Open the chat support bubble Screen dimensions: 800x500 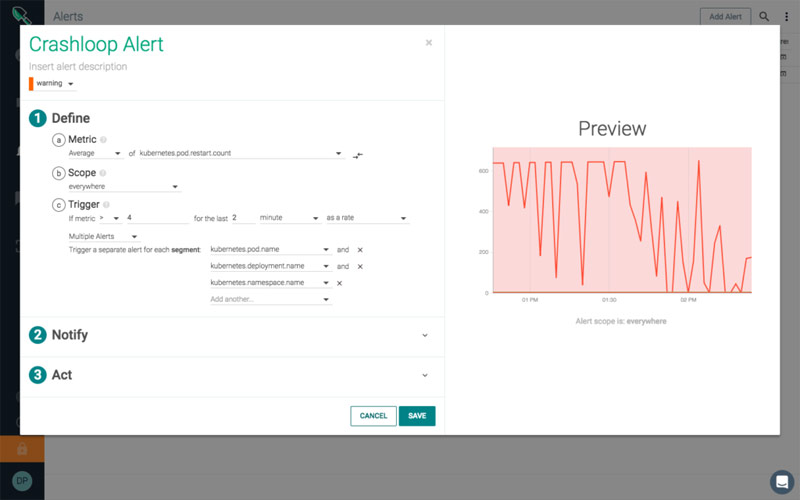coord(782,481)
